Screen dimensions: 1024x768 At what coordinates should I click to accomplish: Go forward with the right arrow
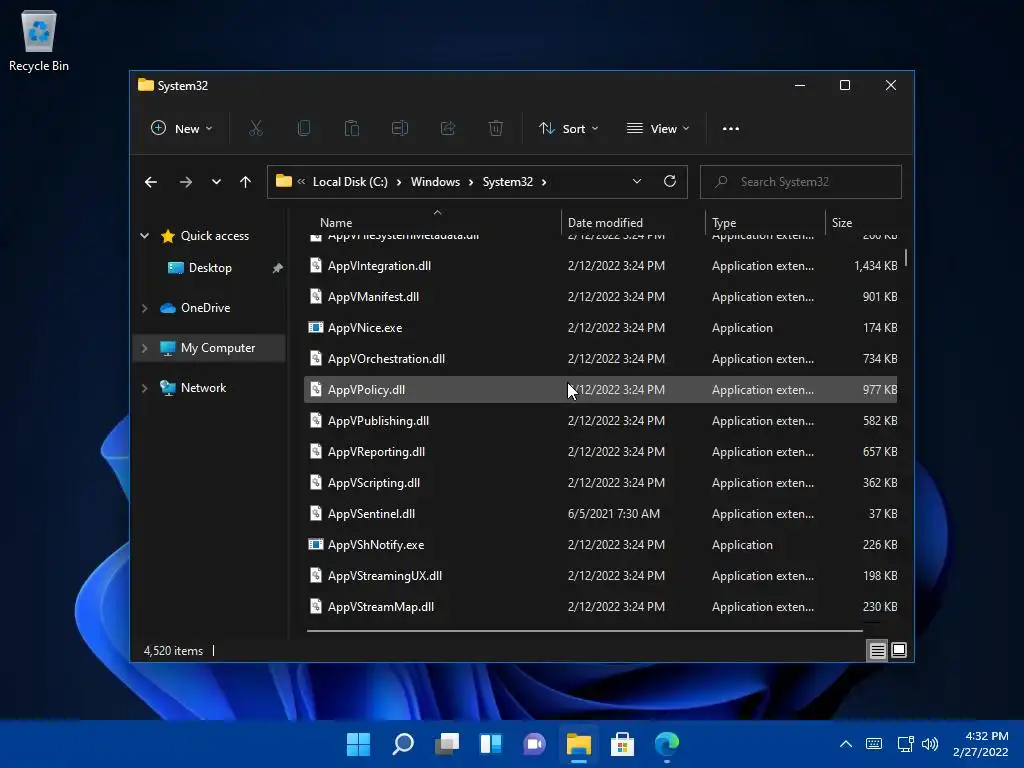(x=185, y=182)
